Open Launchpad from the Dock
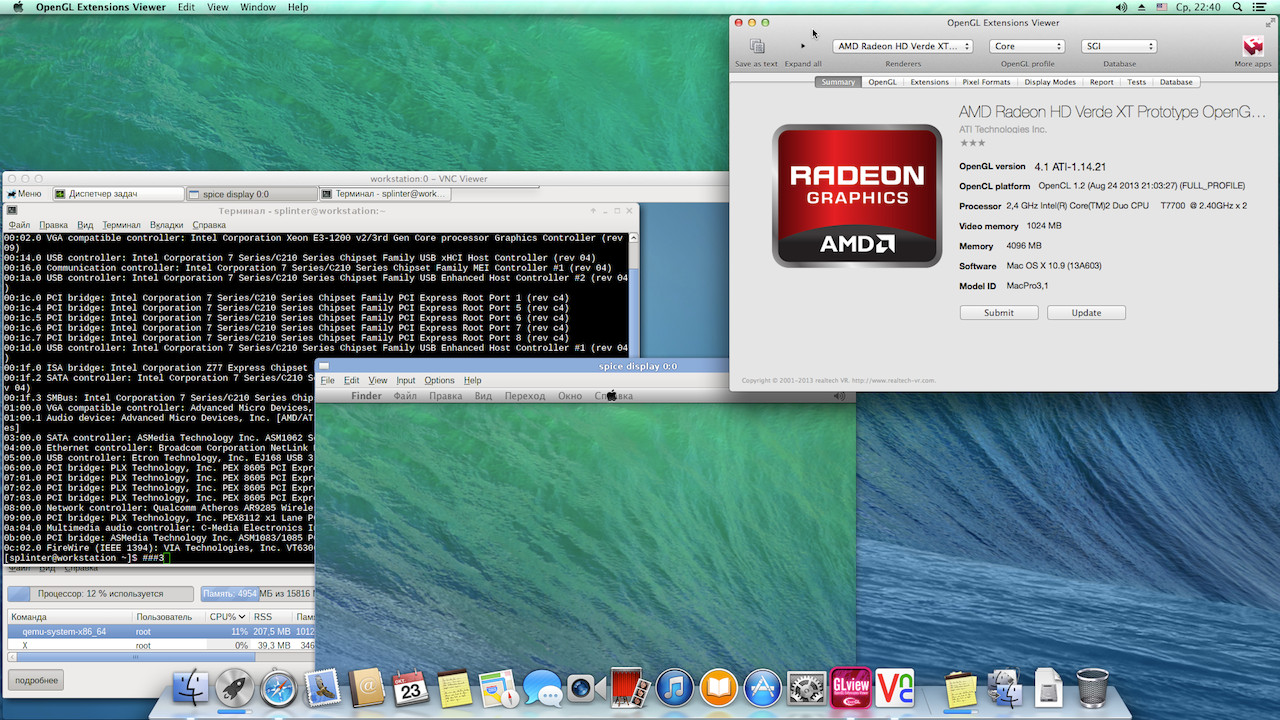The height and width of the screenshot is (720, 1280). tap(232, 688)
